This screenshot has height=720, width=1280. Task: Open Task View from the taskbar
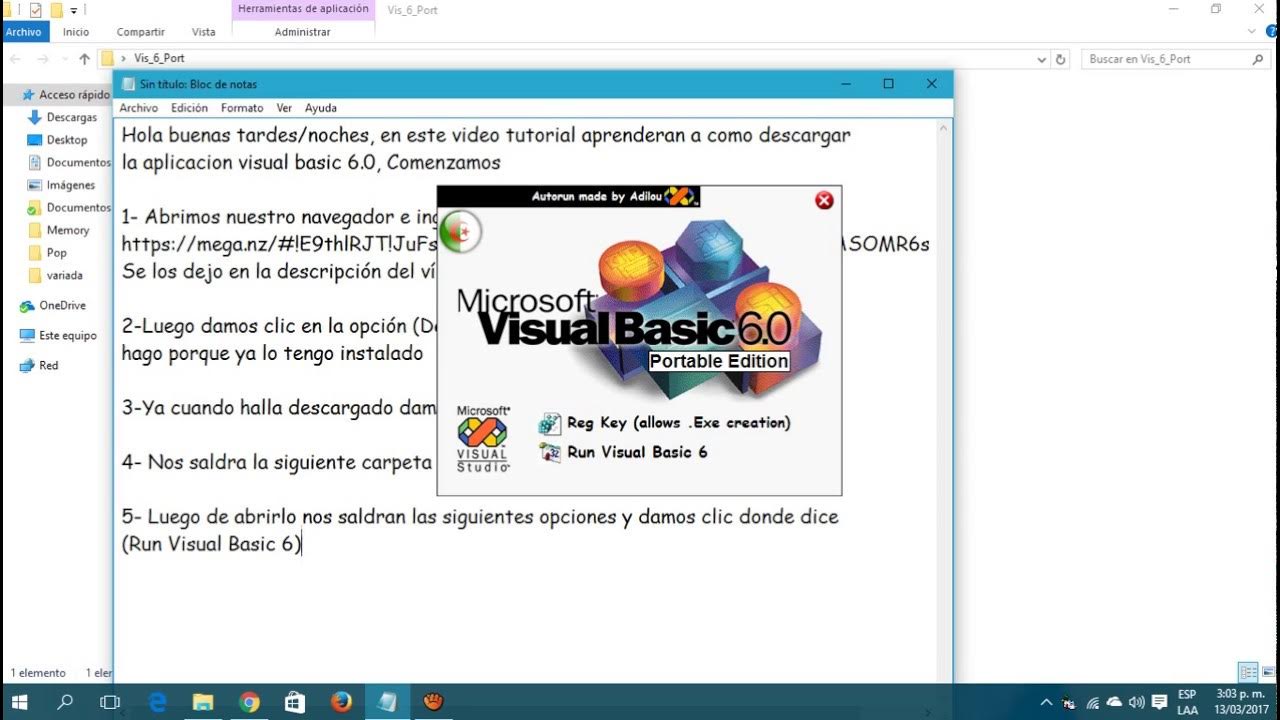click(x=110, y=702)
